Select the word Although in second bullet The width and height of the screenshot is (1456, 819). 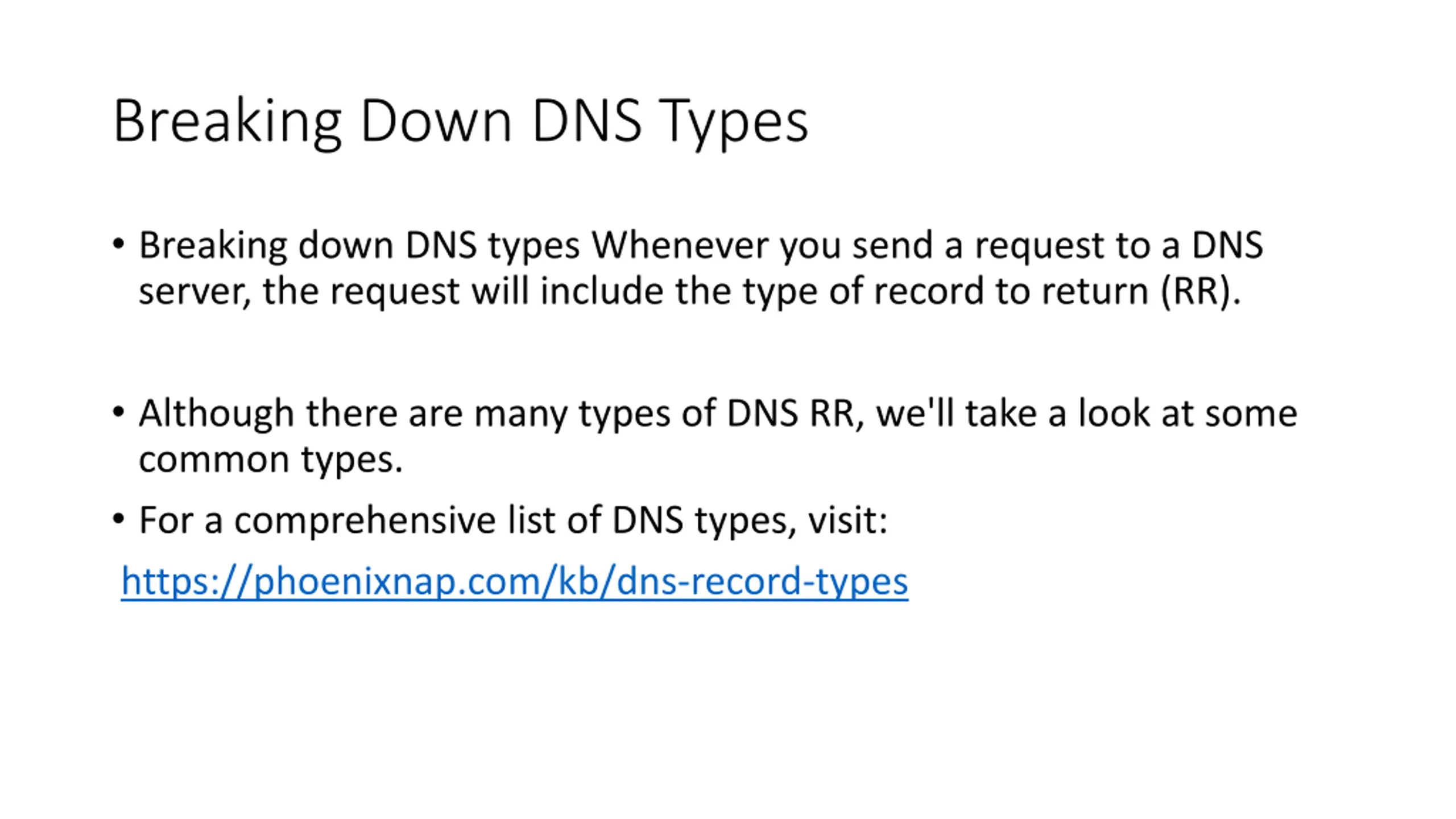tap(216, 414)
